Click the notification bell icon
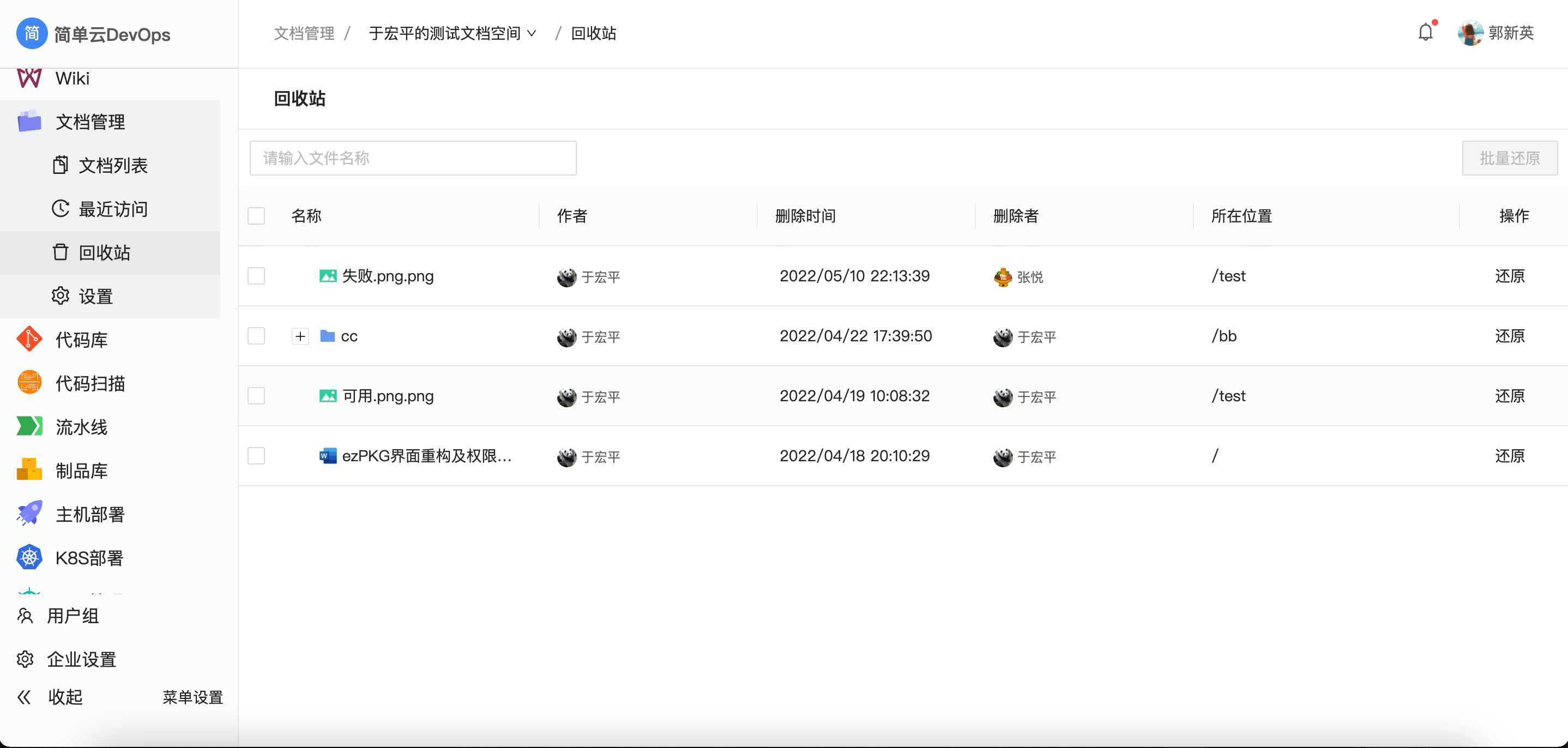Screen dimensions: 1568x748 [x=1425, y=32]
